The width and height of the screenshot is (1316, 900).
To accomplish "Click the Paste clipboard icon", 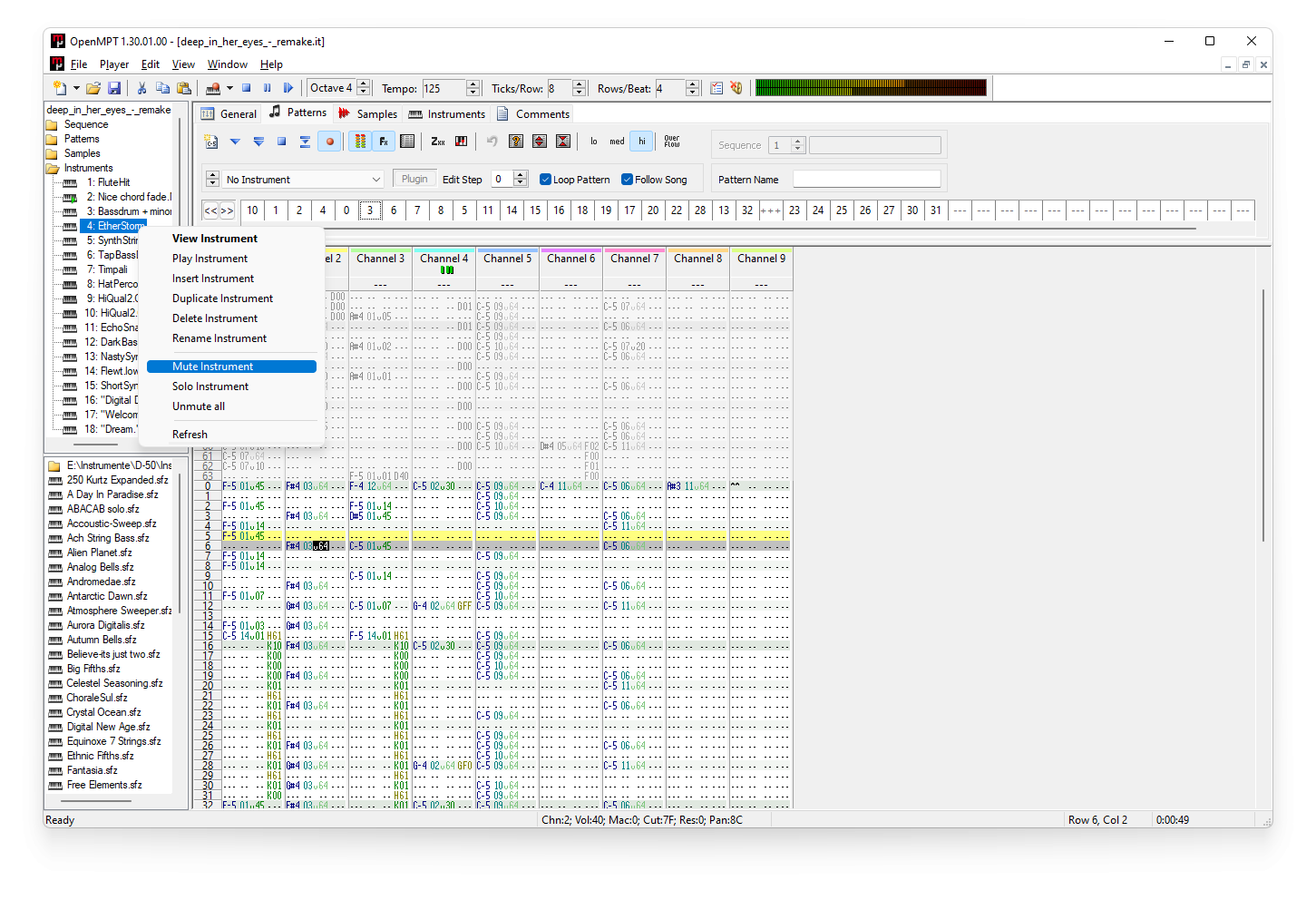I will (x=184, y=88).
